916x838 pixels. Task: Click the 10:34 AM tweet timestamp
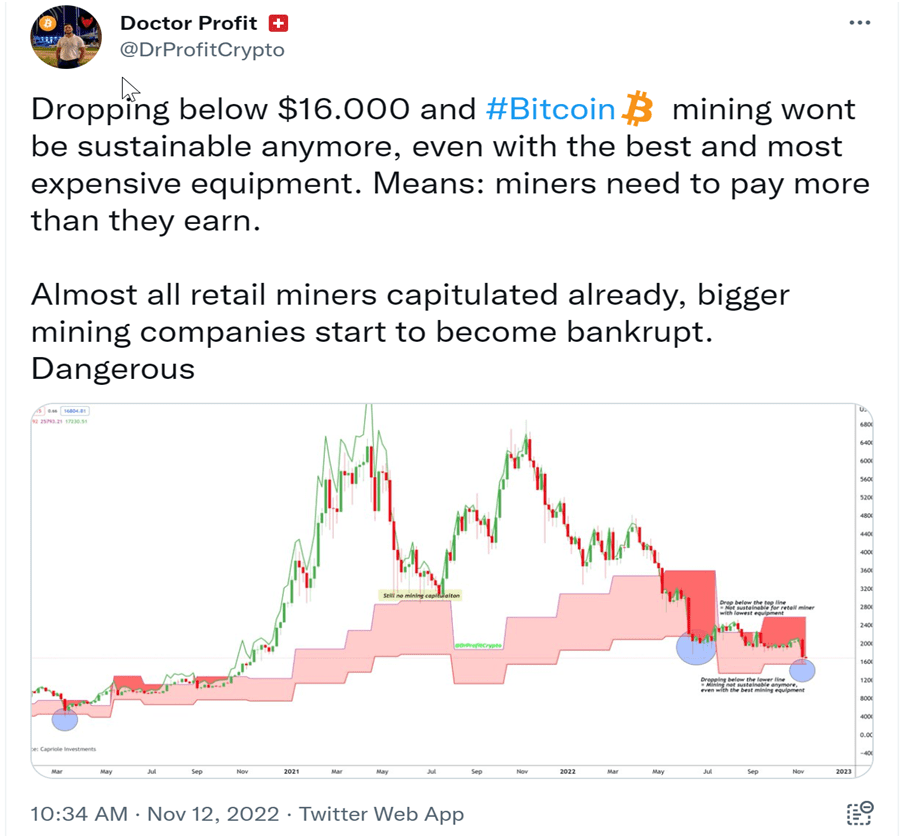79,813
